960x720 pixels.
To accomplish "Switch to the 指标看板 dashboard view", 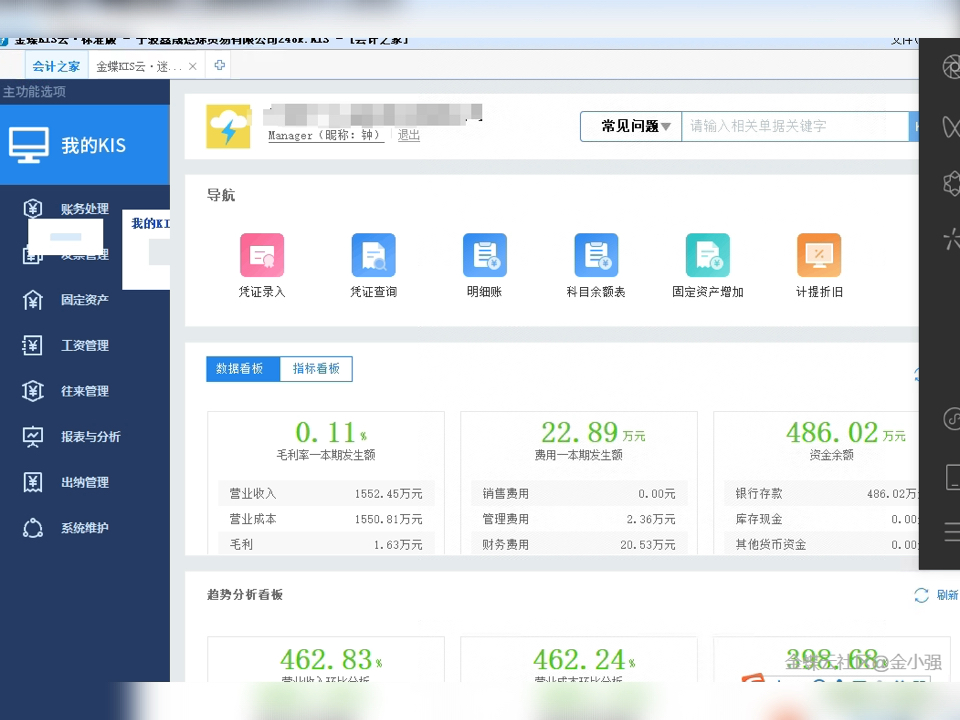I will point(316,368).
